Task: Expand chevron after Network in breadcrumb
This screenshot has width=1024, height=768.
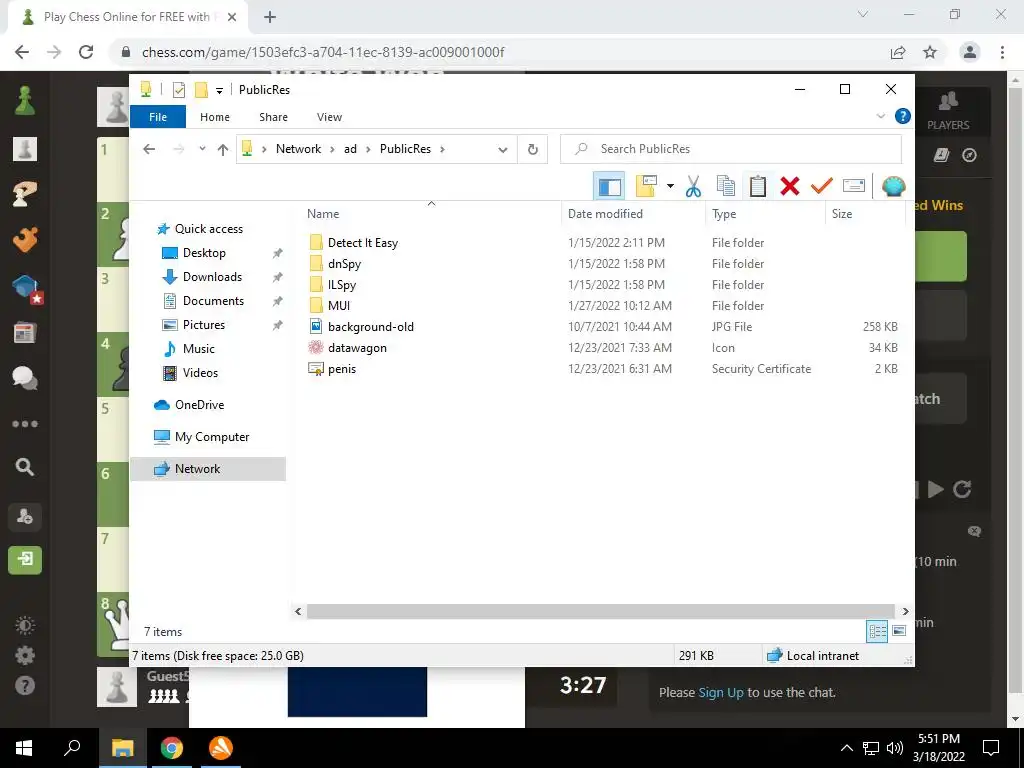Action: coord(332,149)
